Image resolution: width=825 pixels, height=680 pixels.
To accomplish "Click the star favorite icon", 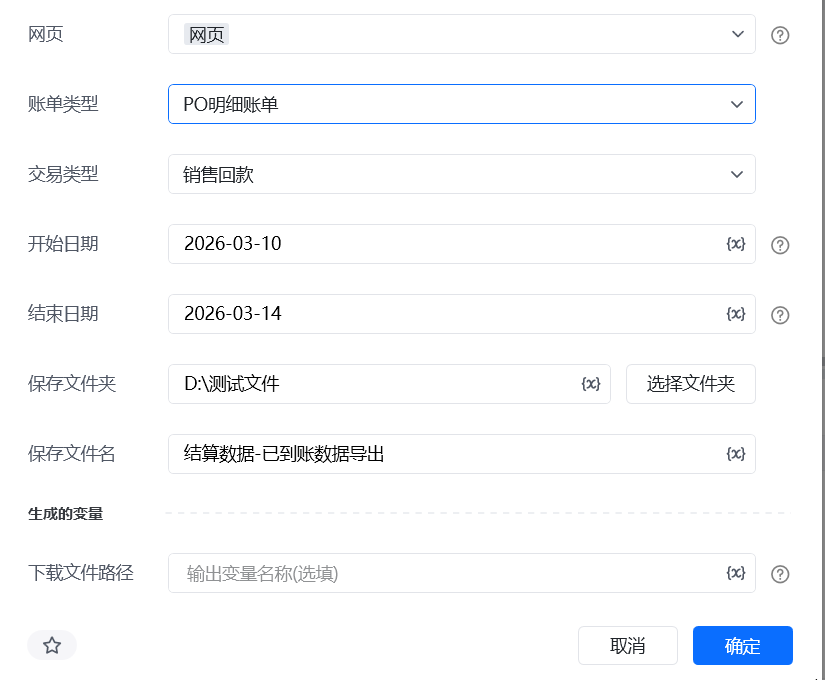I will [x=52, y=645].
